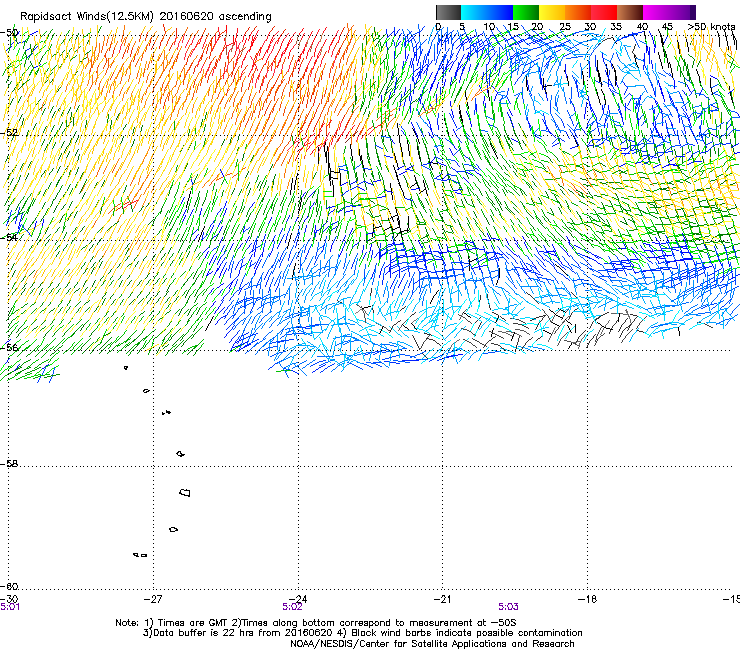This screenshot has height=650, width=740.
Task: Click the 5:02 purple time marker
Action: coord(293,607)
